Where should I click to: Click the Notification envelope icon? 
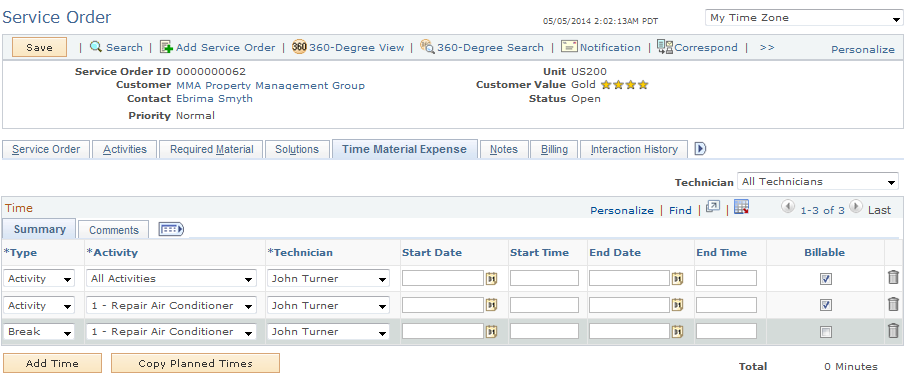coord(569,47)
